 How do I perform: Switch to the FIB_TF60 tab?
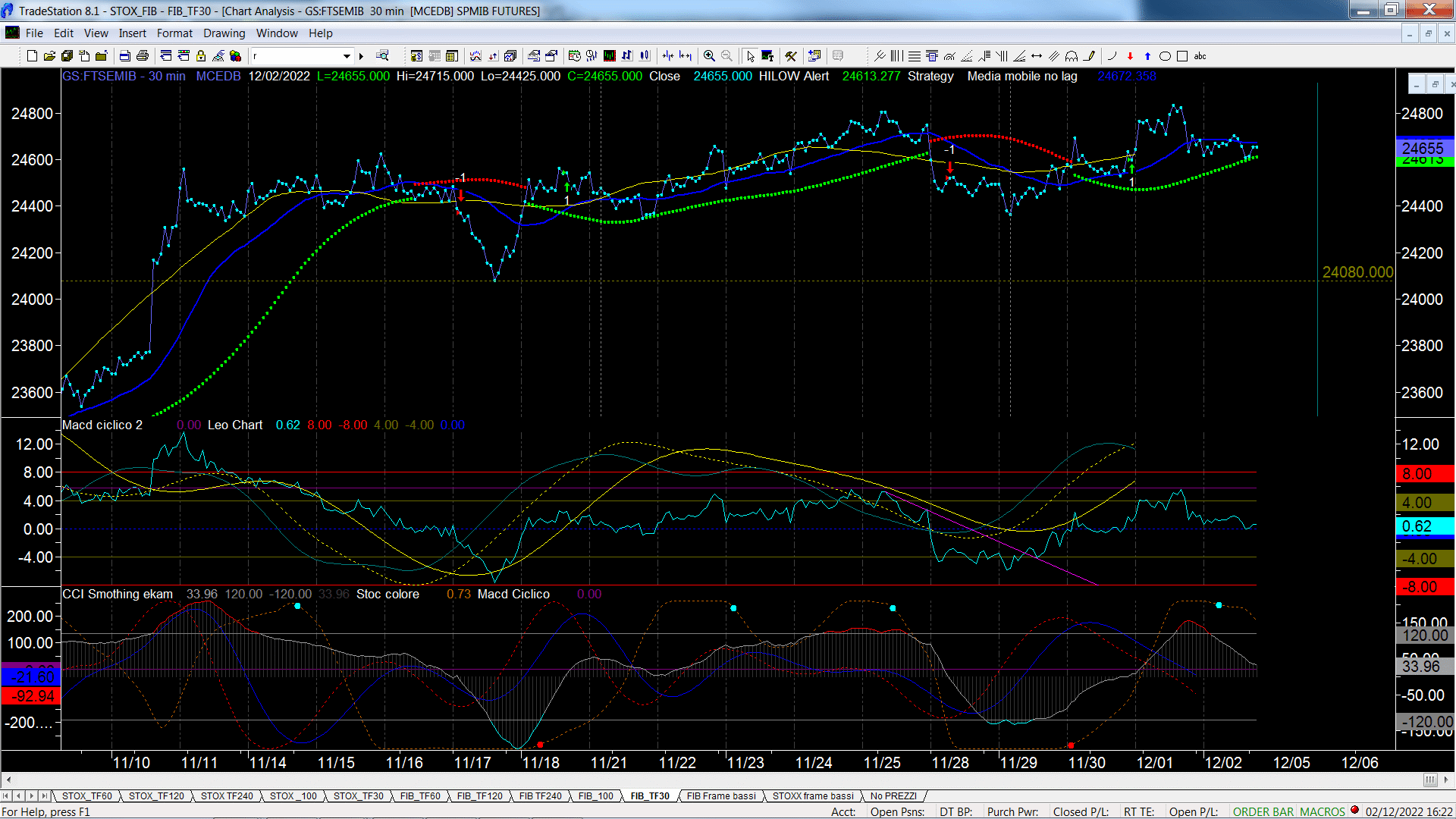click(420, 796)
